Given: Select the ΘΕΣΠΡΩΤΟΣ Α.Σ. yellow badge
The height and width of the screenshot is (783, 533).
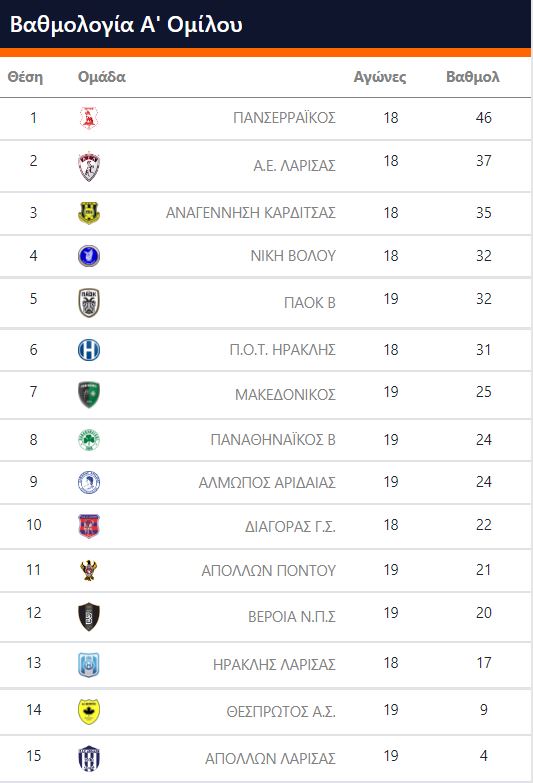Looking at the screenshot, I should [89, 711].
